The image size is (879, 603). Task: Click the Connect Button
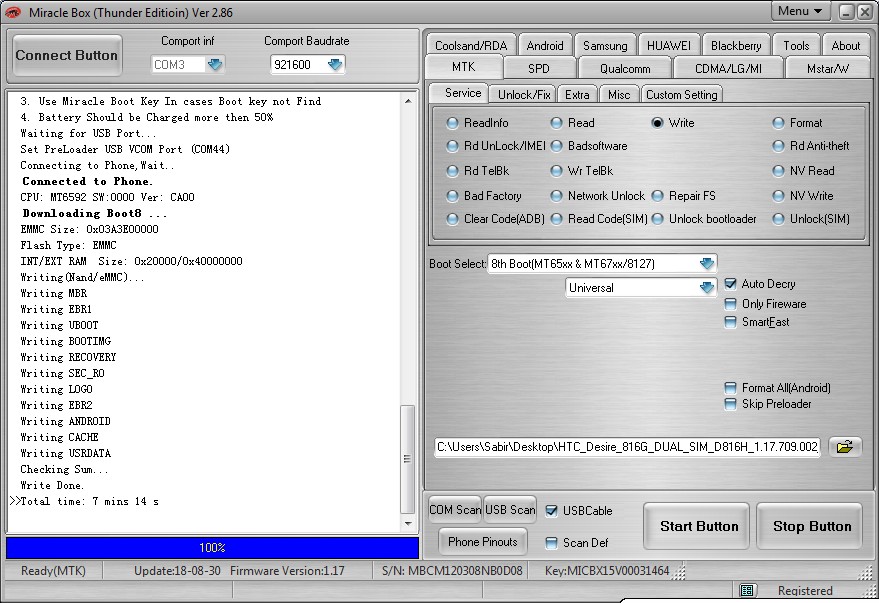coord(67,55)
